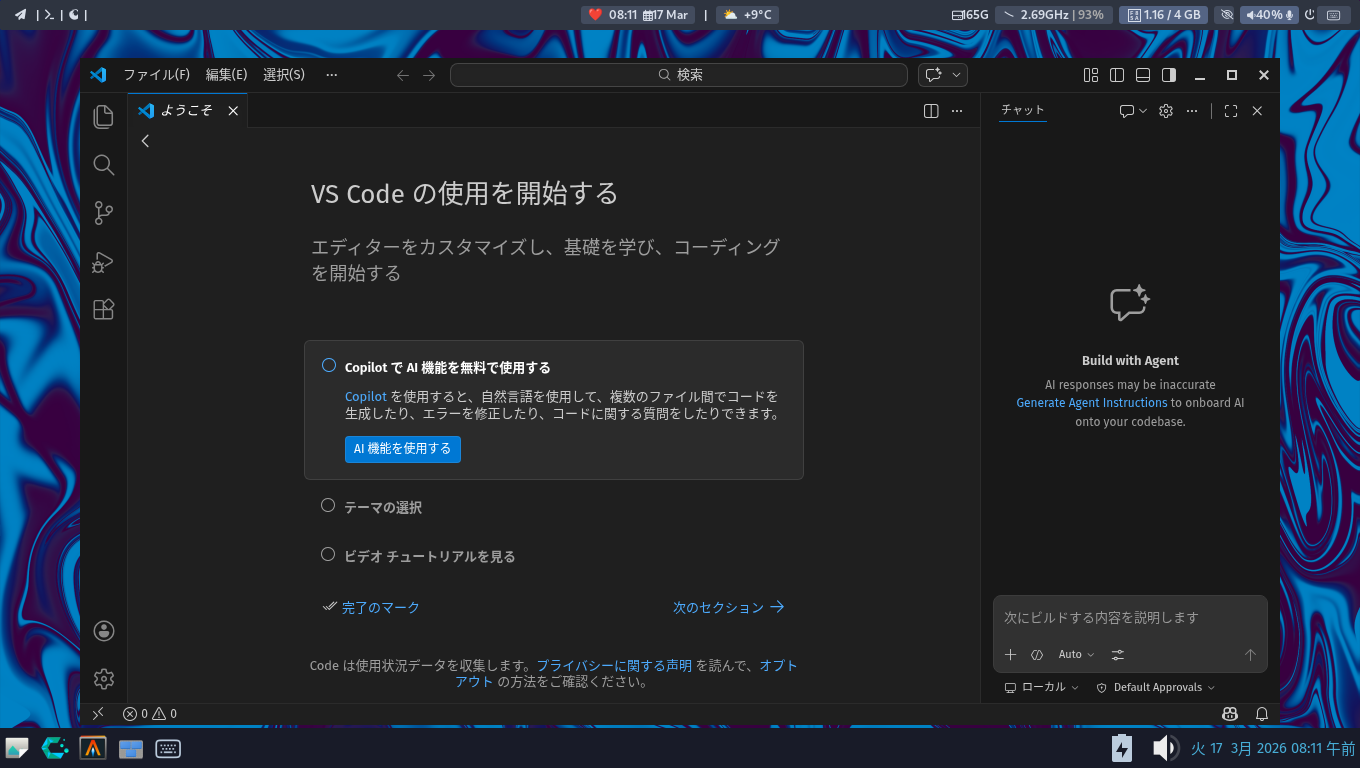Open the Source Control view
This screenshot has height=768, width=1360.
coord(104,213)
